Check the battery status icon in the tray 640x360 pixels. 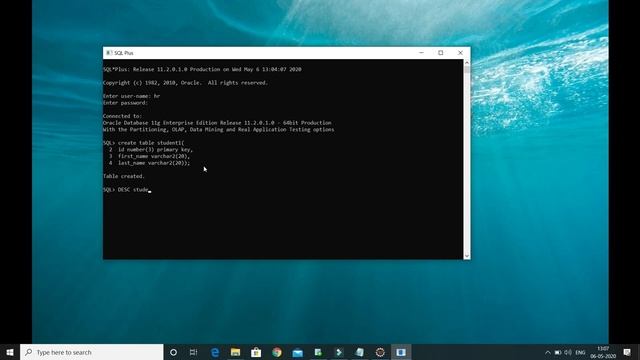tap(558, 352)
